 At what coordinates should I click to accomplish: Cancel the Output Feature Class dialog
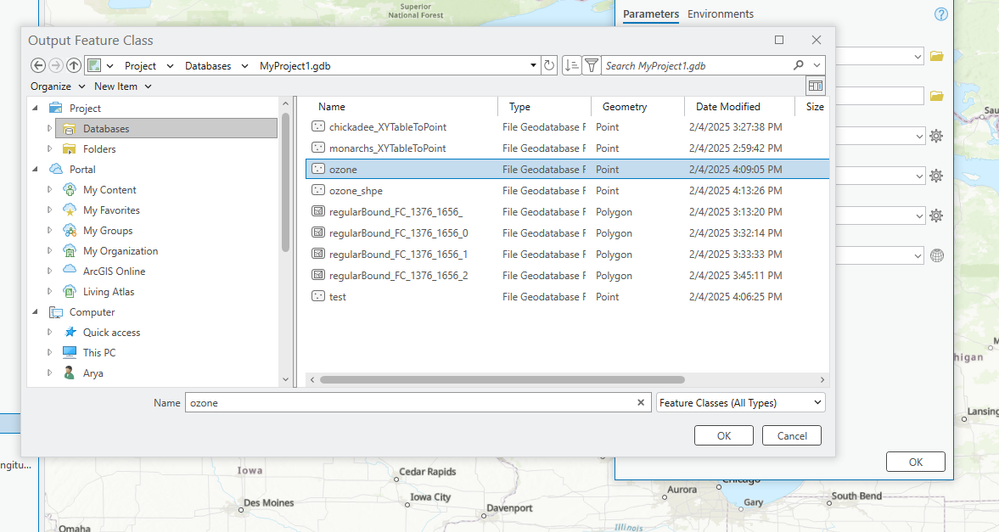791,435
